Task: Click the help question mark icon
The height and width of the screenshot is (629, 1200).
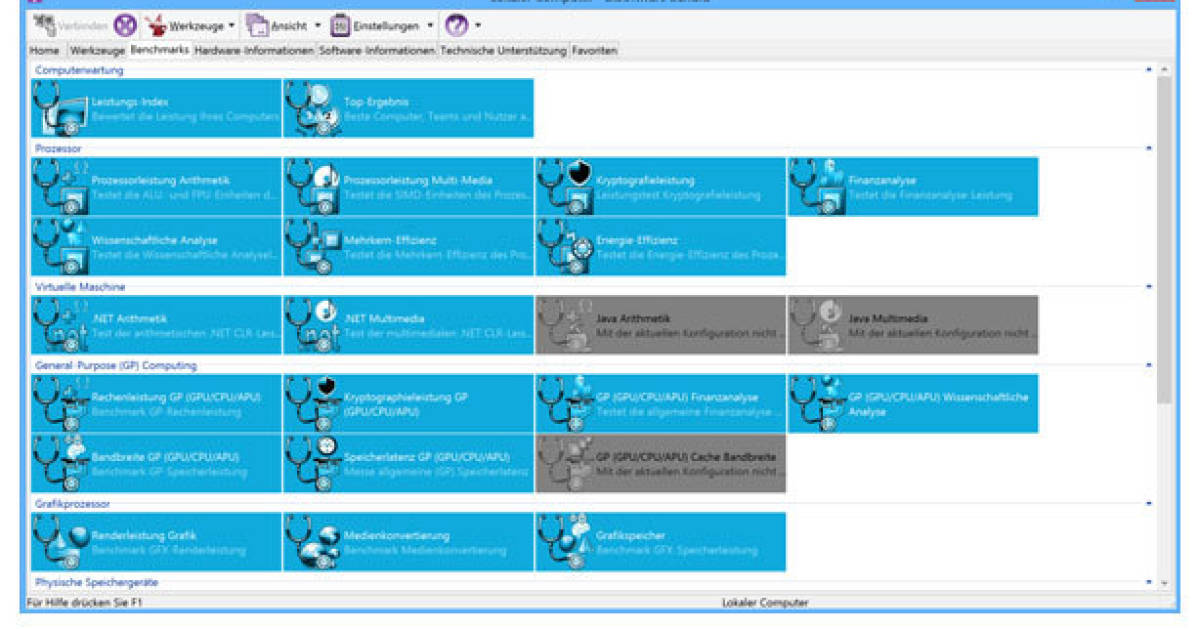Action: click(x=457, y=25)
